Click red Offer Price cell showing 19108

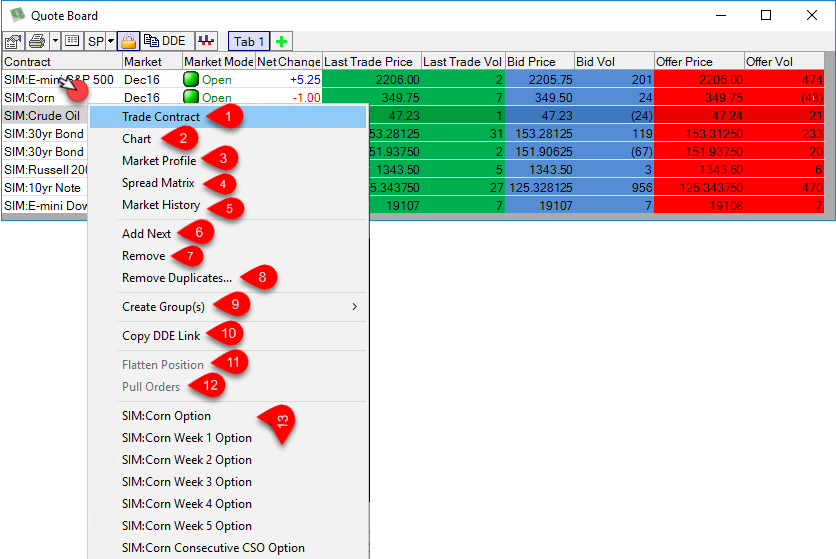pos(698,206)
